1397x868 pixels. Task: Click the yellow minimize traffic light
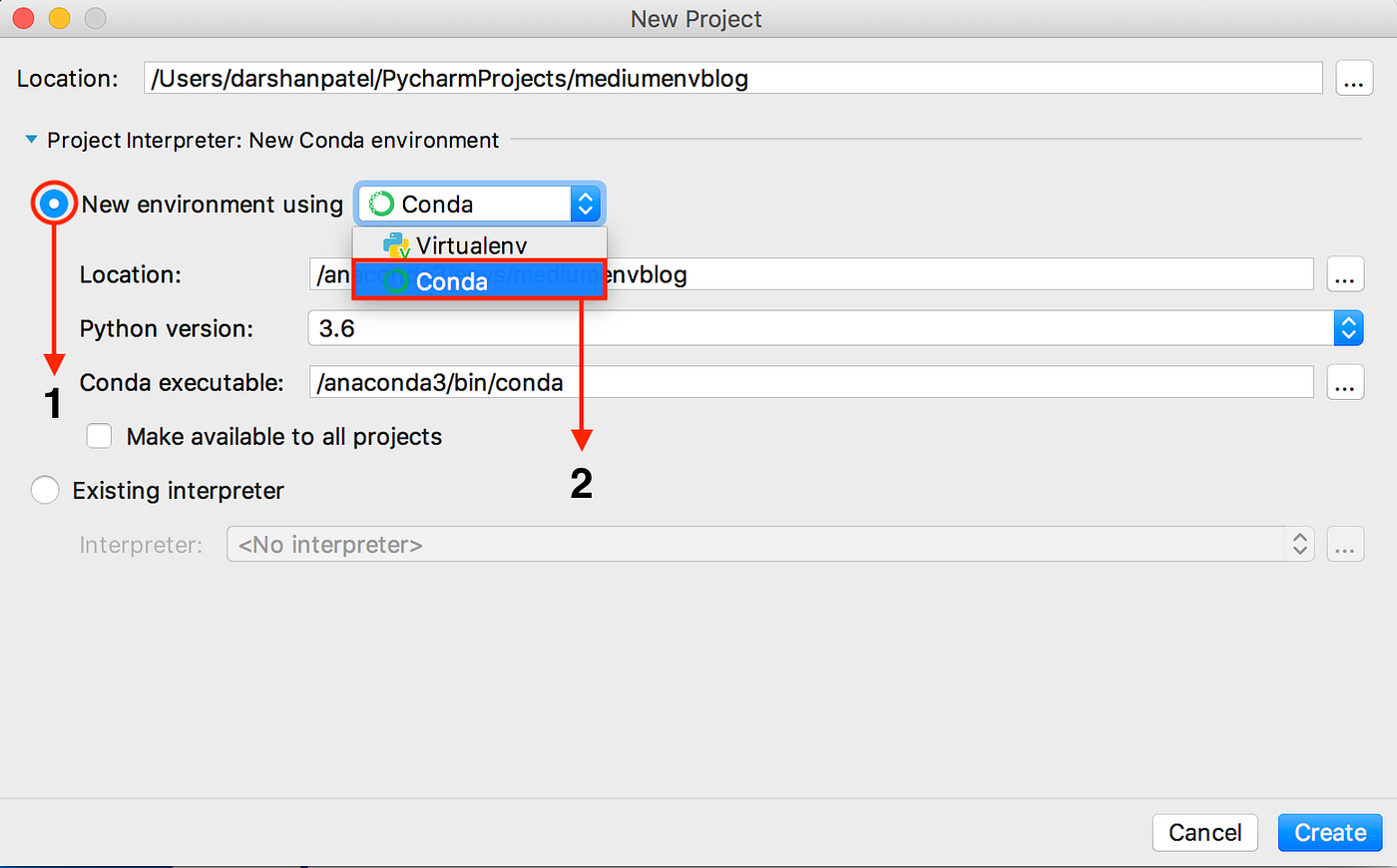coord(59,17)
